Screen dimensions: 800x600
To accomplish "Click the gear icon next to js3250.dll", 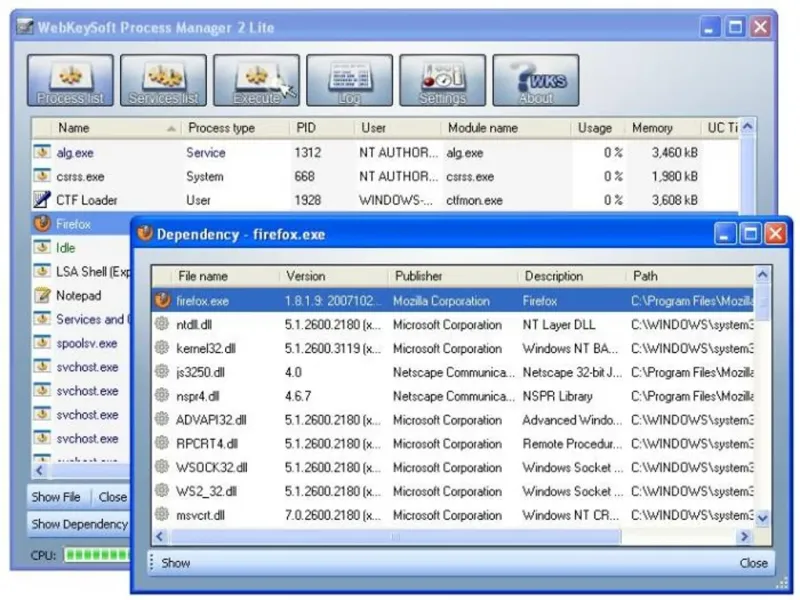I will tap(162, 371).
